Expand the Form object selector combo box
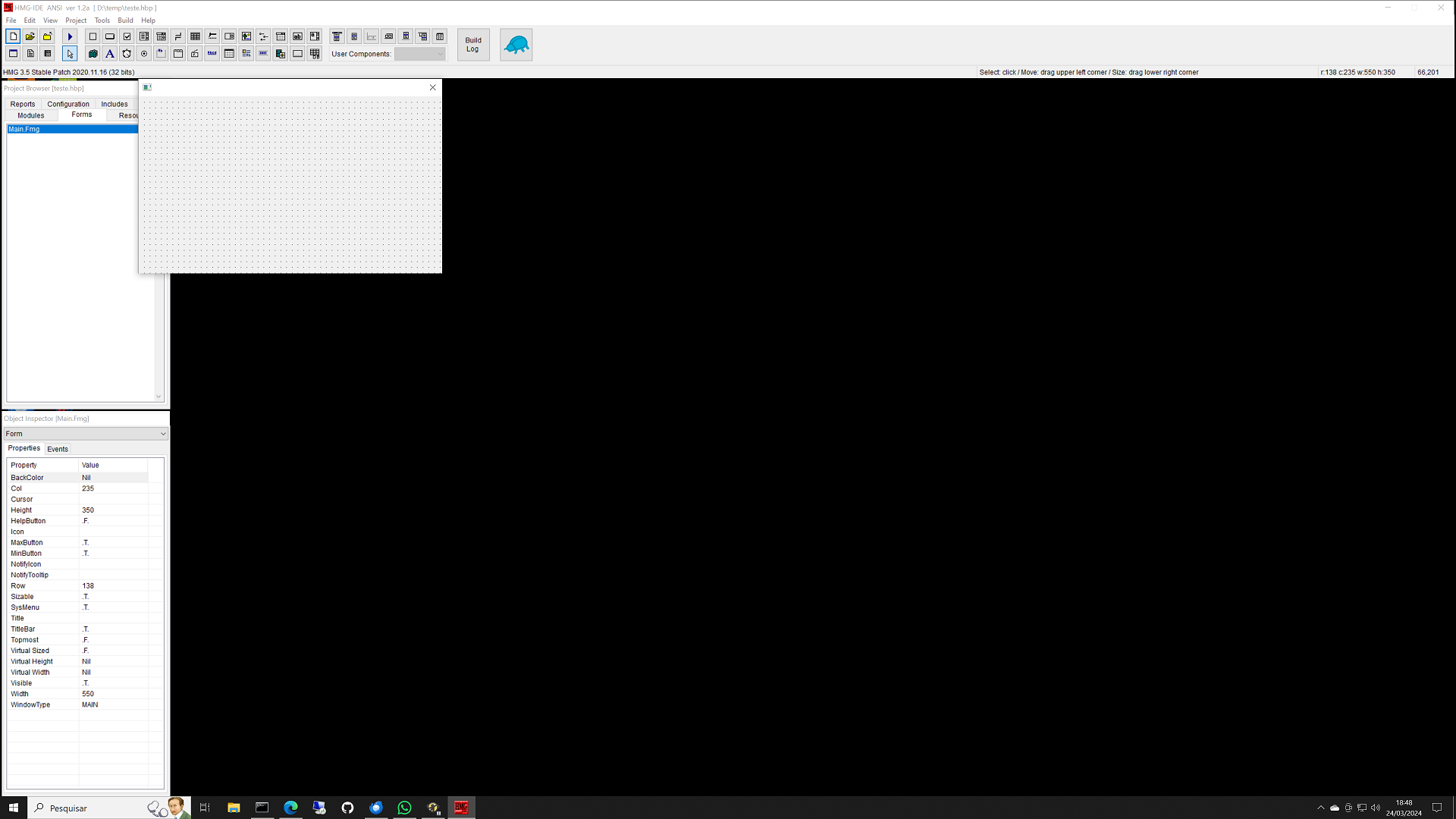 (162, 434)
